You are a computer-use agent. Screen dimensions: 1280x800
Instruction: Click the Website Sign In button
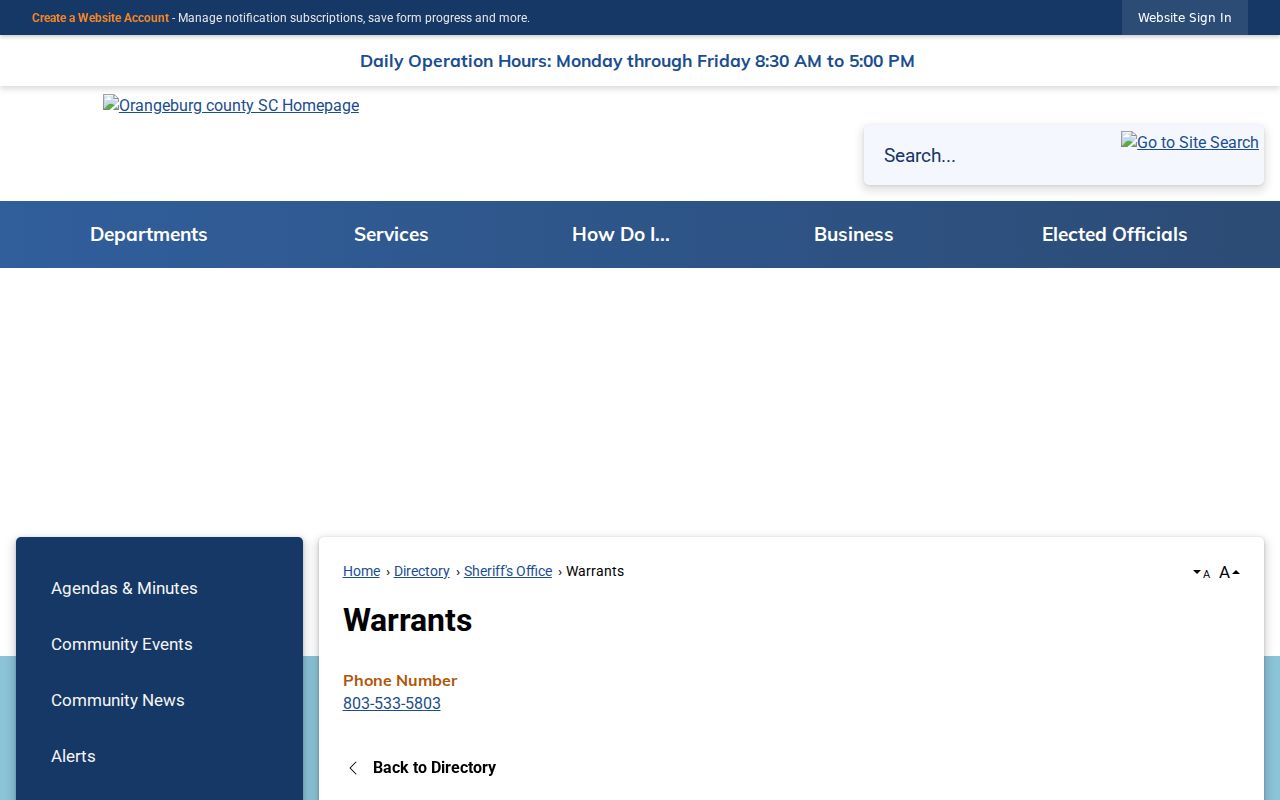point(1185,18)
